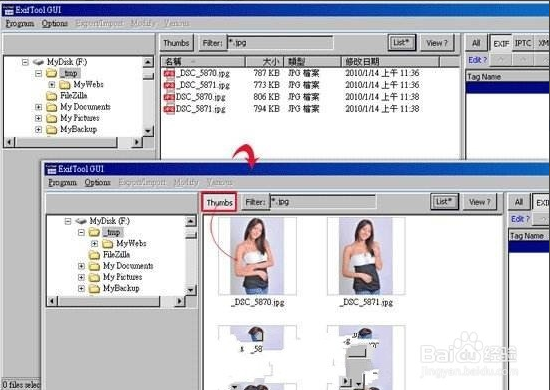550x390 pixels.
Task: Select _tmp folder icon in front window
Action: pos(94,232)
